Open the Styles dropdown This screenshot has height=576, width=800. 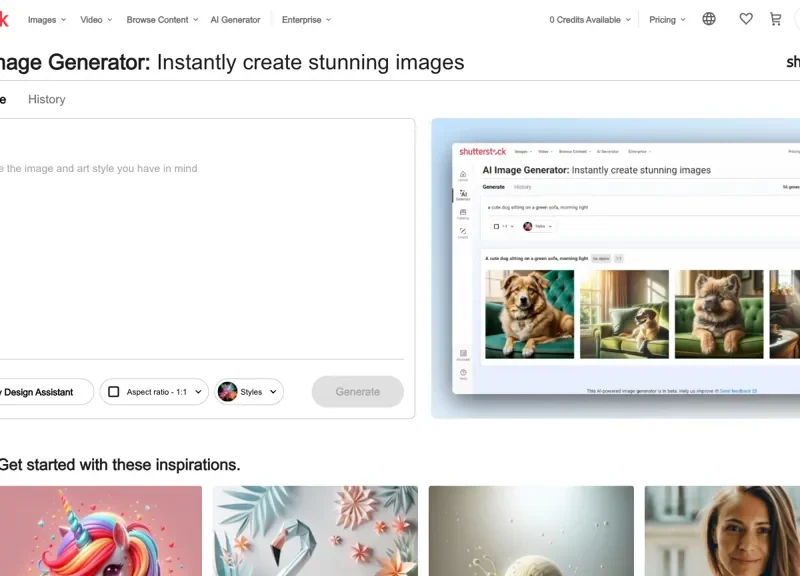pos(250,392)
